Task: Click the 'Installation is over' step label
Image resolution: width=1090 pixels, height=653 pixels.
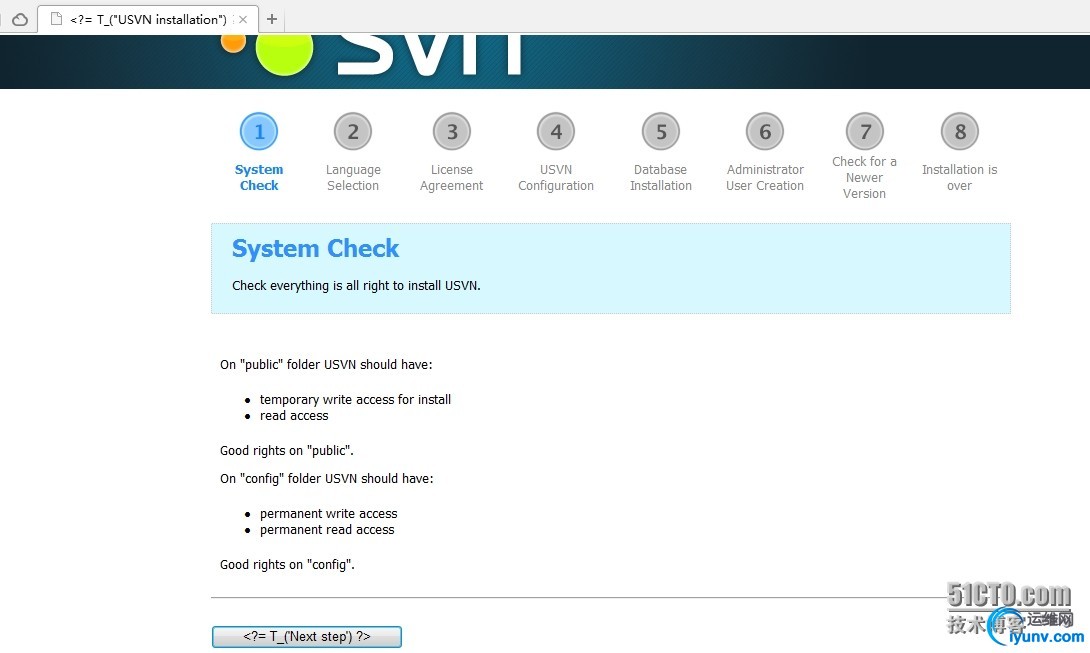Action: (959, 177)
